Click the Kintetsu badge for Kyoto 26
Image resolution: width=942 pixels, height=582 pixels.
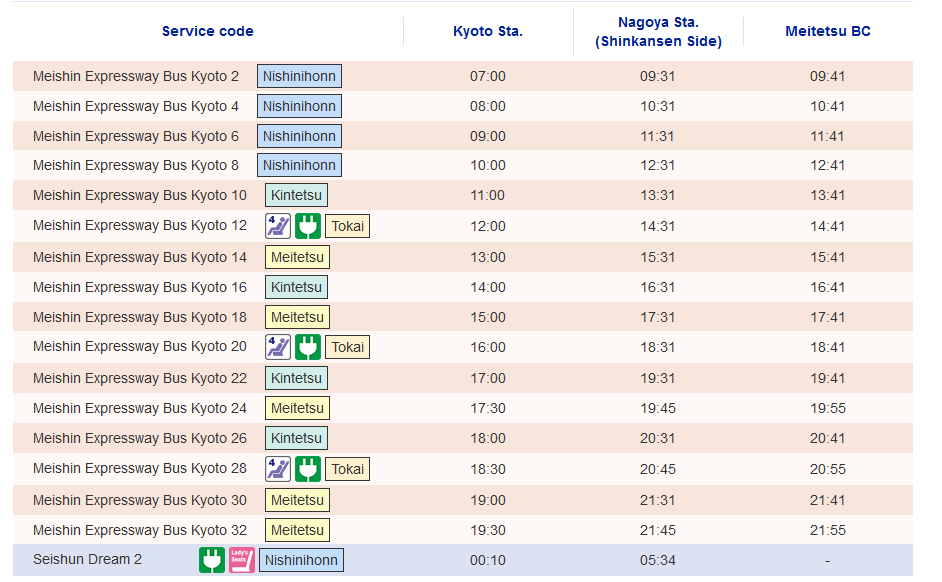296,438
